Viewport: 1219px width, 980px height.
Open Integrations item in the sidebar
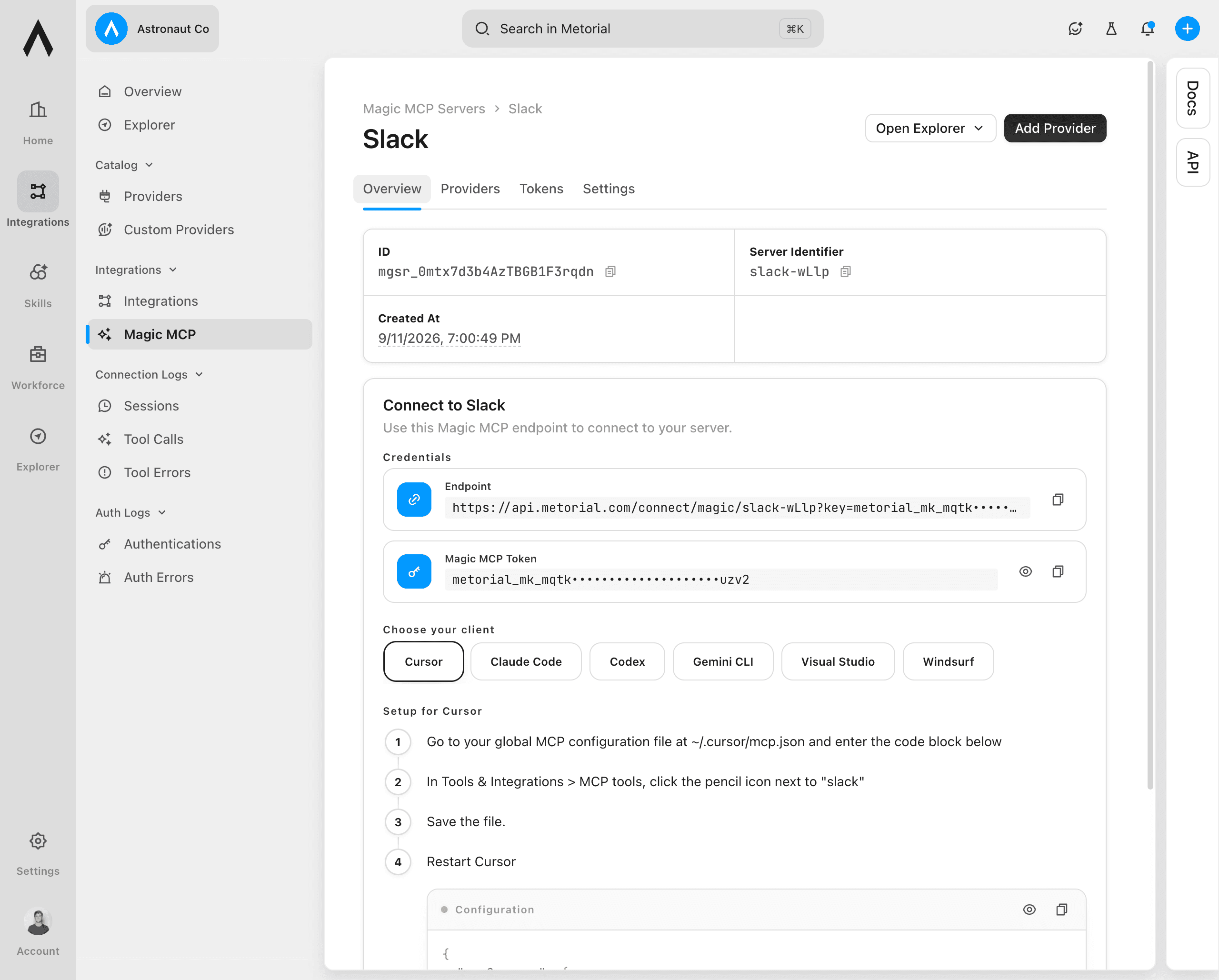point(200,301)
